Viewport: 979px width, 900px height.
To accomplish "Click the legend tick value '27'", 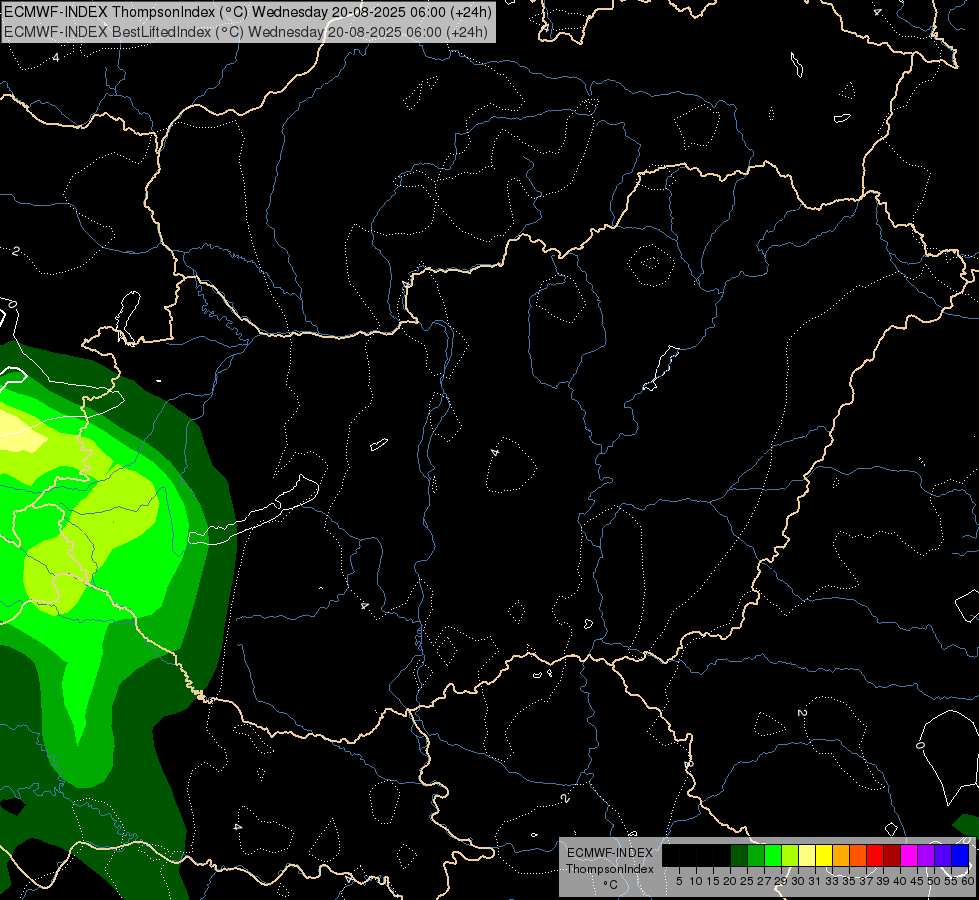I will (764, 881).
